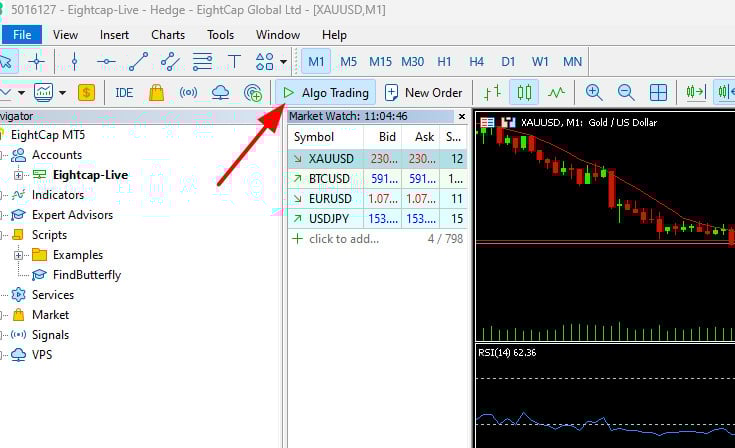Toggle the Algo Trading button

pyautogui.click(x=325, y=93)
